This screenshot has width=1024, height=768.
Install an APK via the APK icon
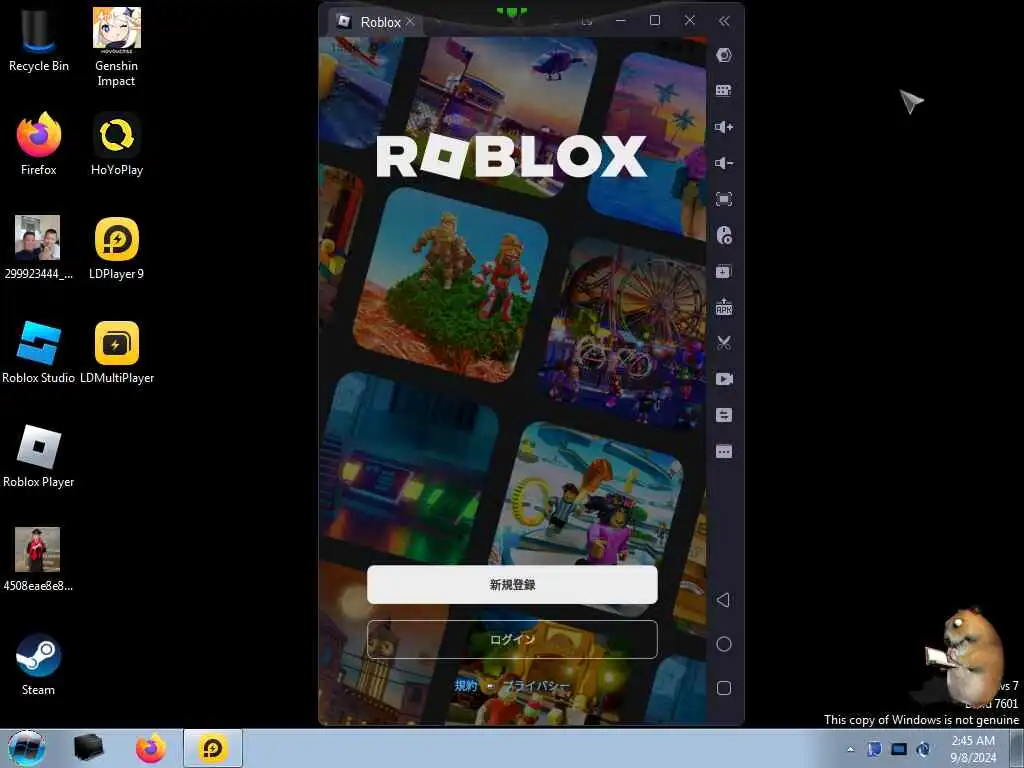(724, 307)
